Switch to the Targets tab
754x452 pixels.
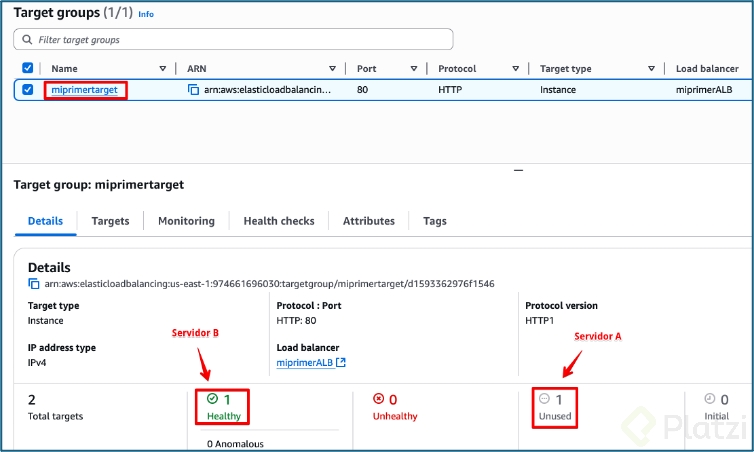coord(110,221)
